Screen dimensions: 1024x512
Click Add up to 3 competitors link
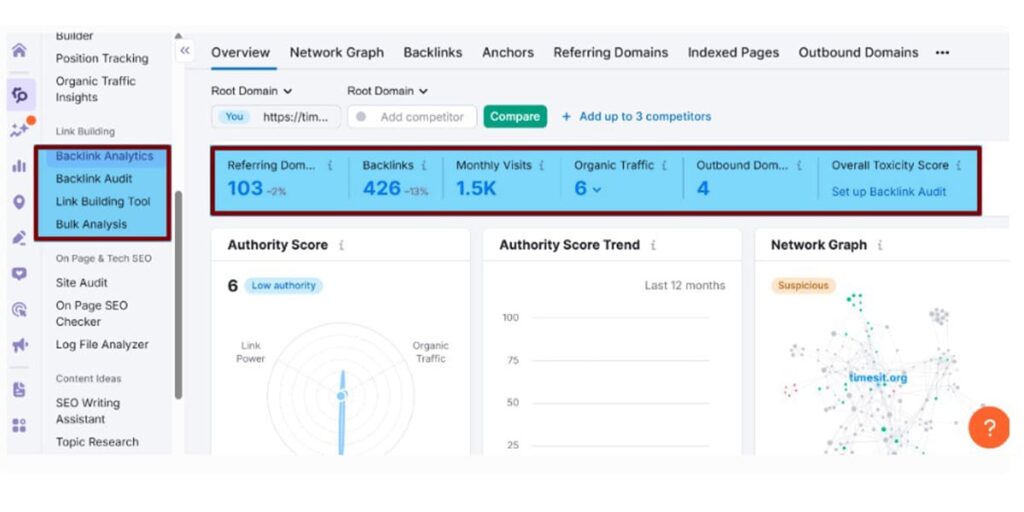coord(637,117)
